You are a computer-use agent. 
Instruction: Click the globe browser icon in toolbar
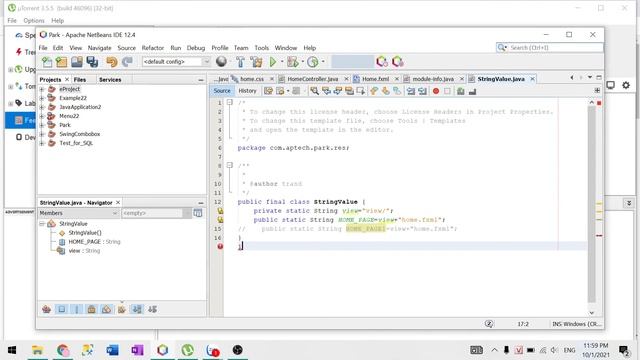(x=221, y=62)
